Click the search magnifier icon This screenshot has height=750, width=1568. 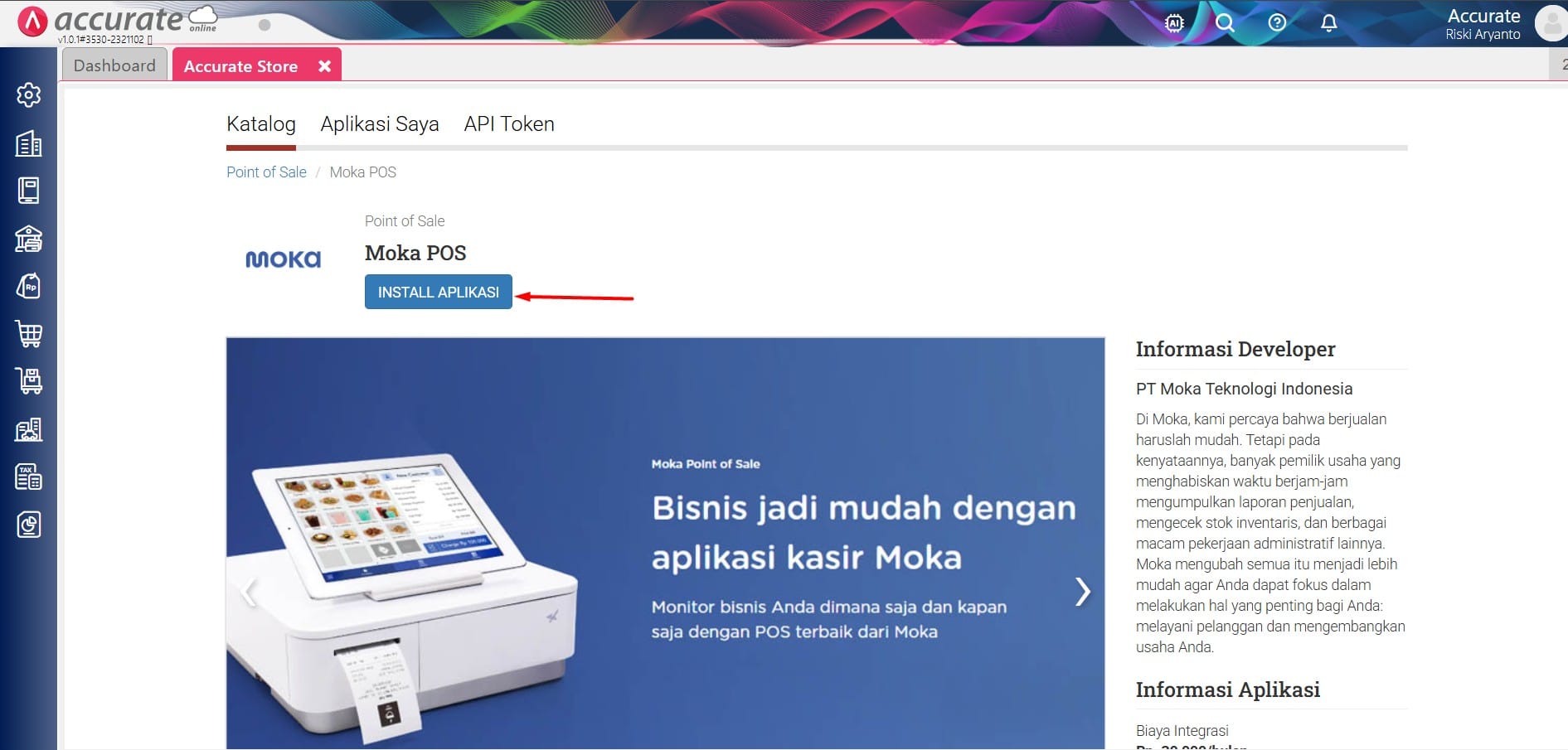coord(1225,23)
